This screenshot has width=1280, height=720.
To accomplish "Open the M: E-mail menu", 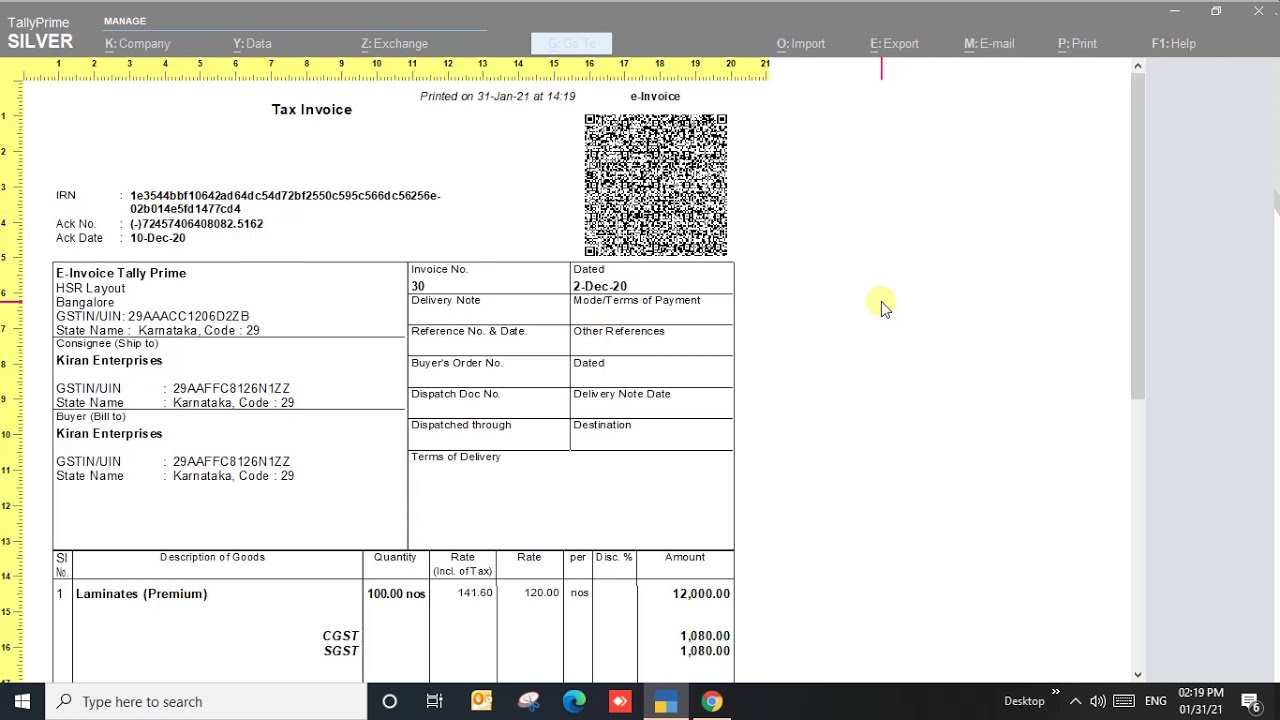I will pyautogui.click(x=989, y=44).
